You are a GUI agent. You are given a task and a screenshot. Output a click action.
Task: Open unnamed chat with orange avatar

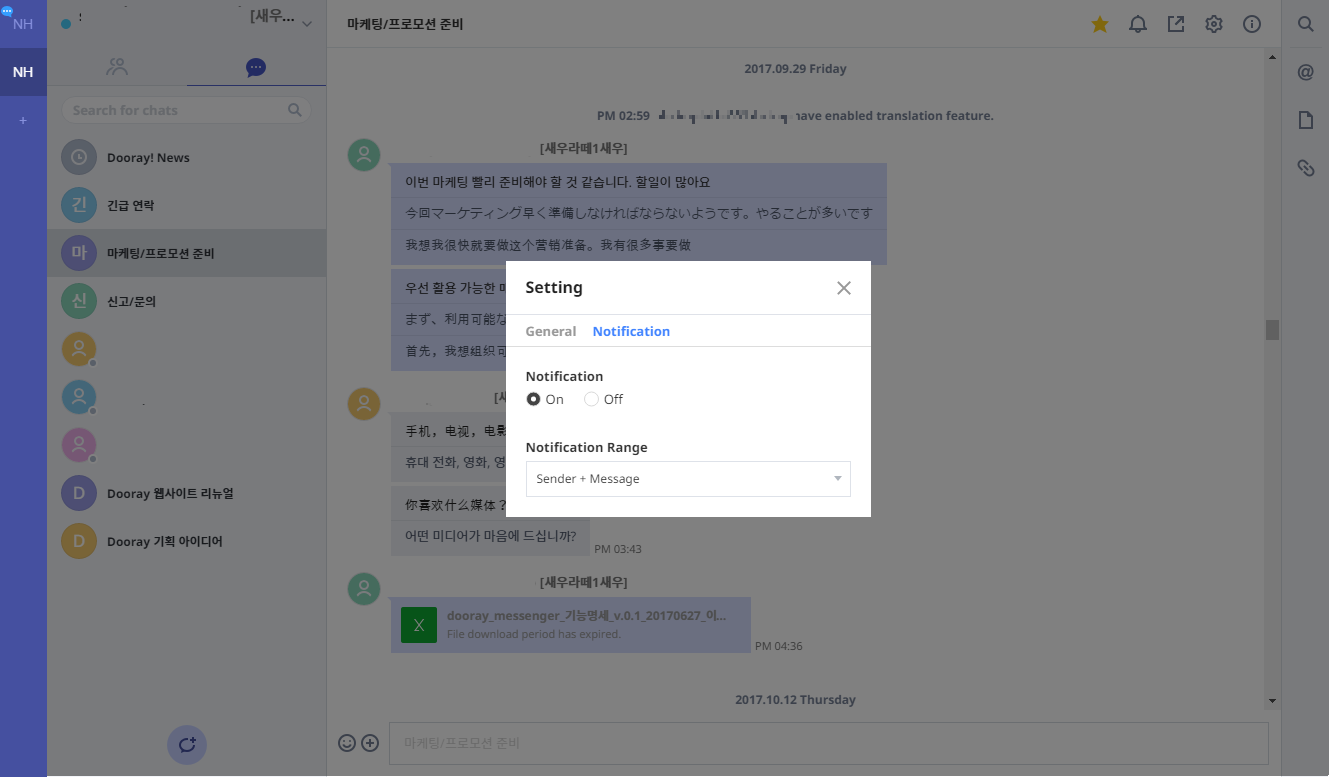click(x=187, y=350)
